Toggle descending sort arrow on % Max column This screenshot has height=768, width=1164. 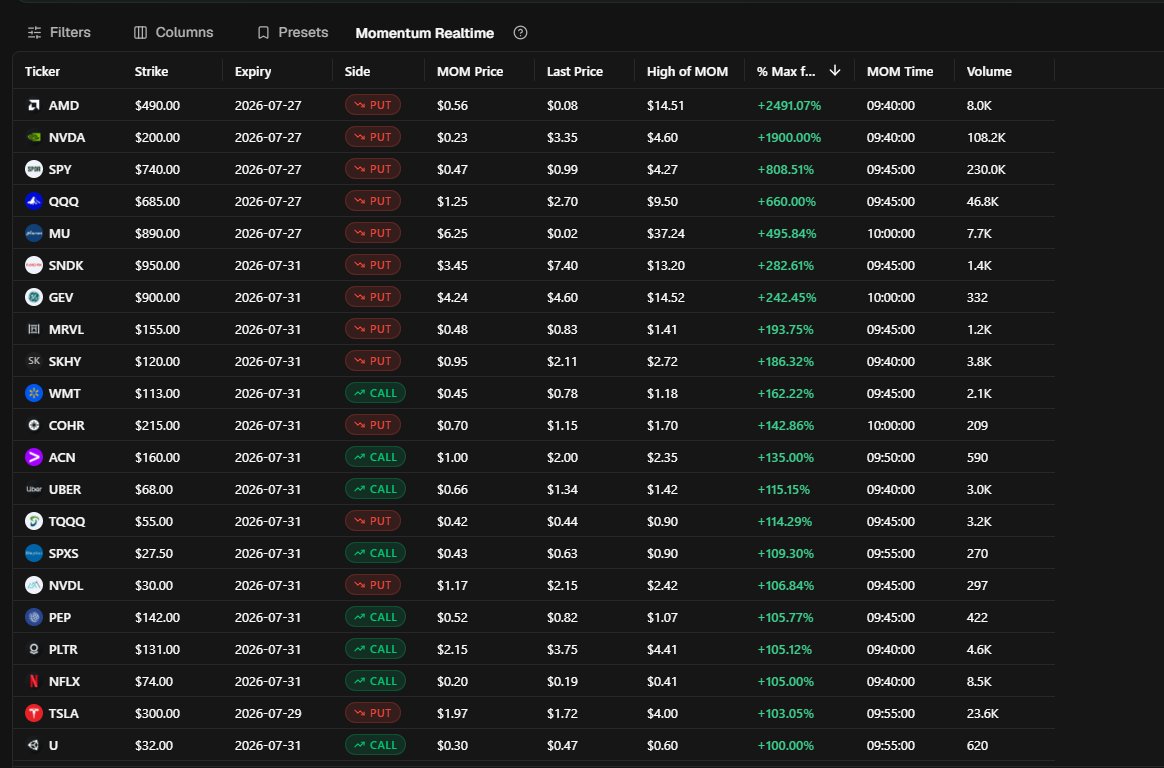coord(834,70)
